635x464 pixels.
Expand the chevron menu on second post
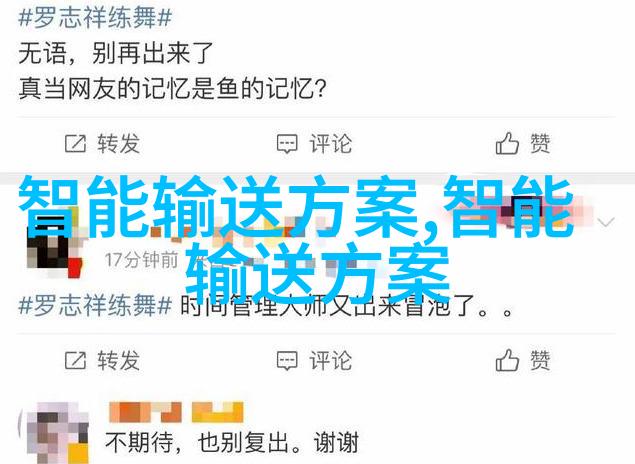(606, 222)
